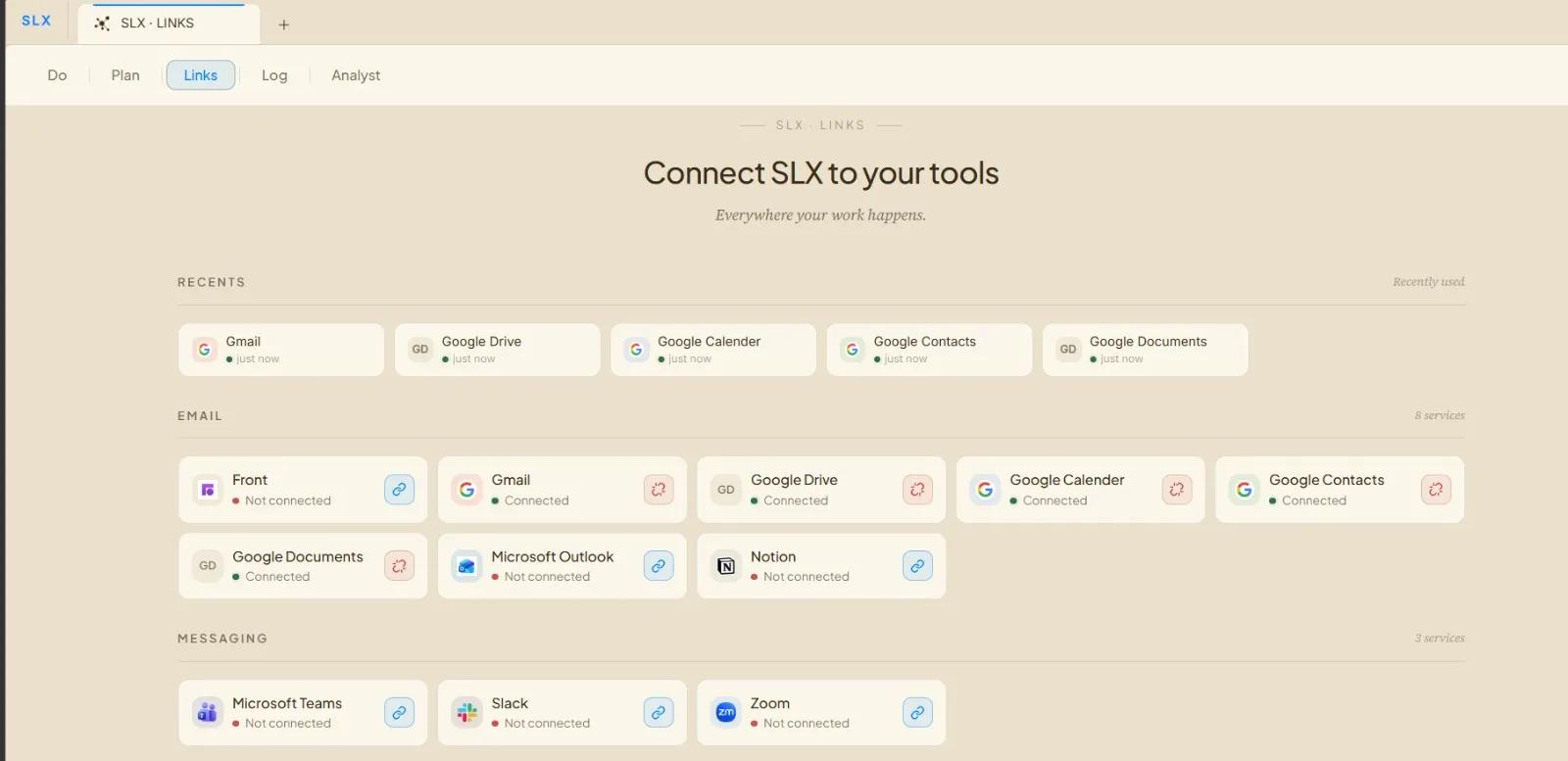Click the Microsoft Outlook logo

point(466,565)
